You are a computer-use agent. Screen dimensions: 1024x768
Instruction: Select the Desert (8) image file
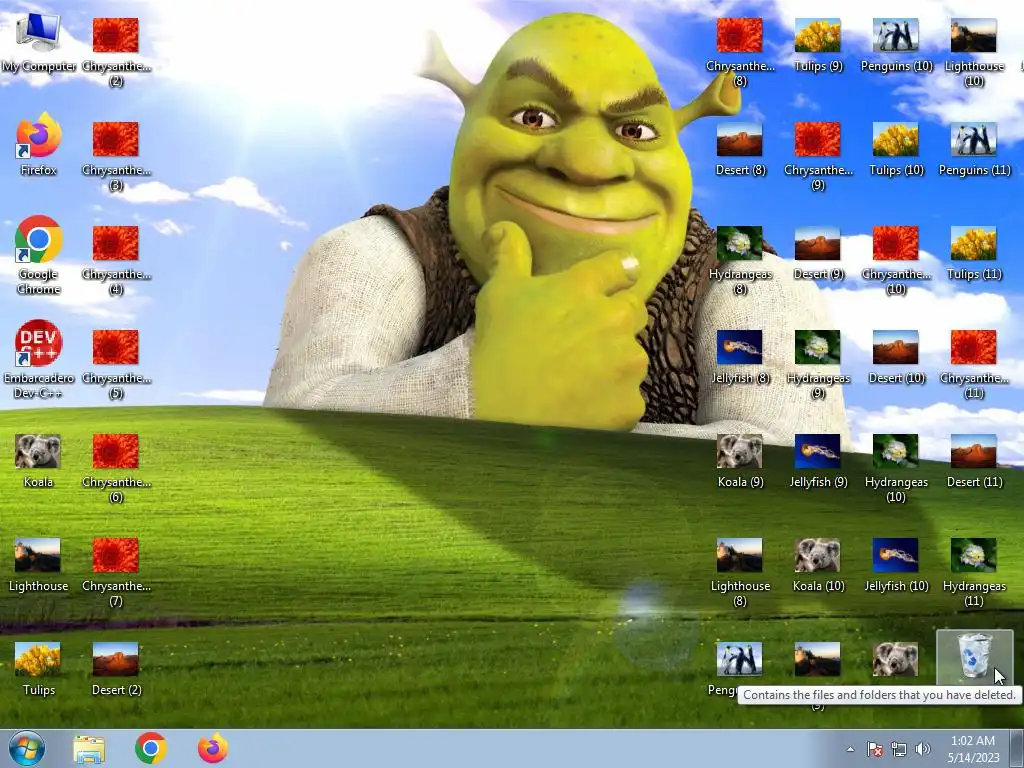(x=739, y=149)
